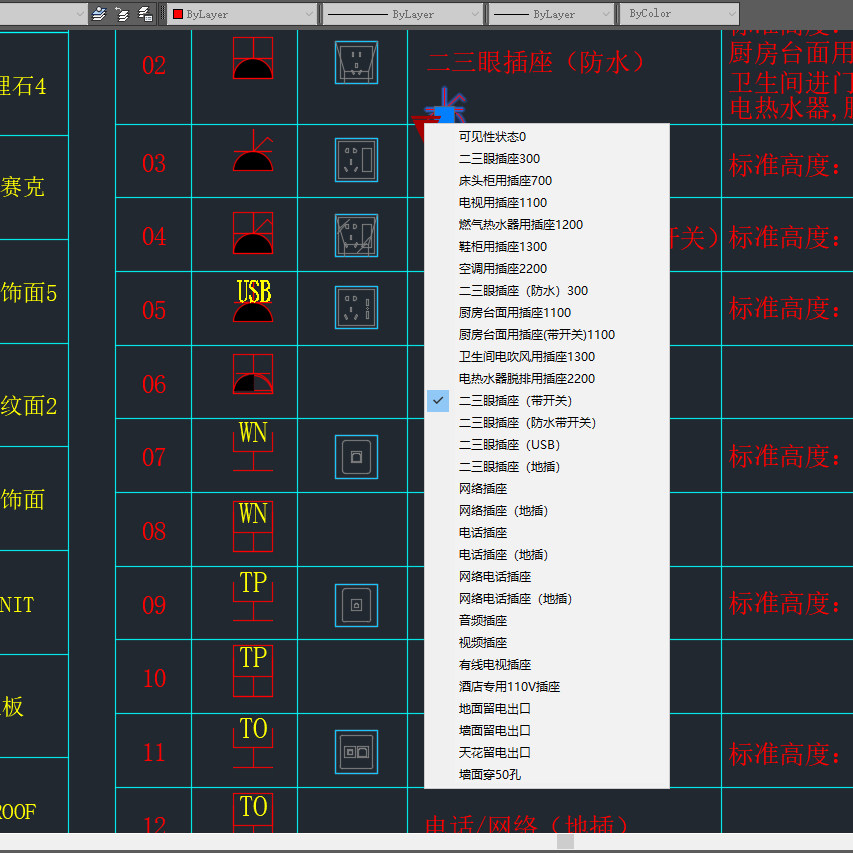Choose 卫生间电吹风用插座1300 option

coord(547,357)
